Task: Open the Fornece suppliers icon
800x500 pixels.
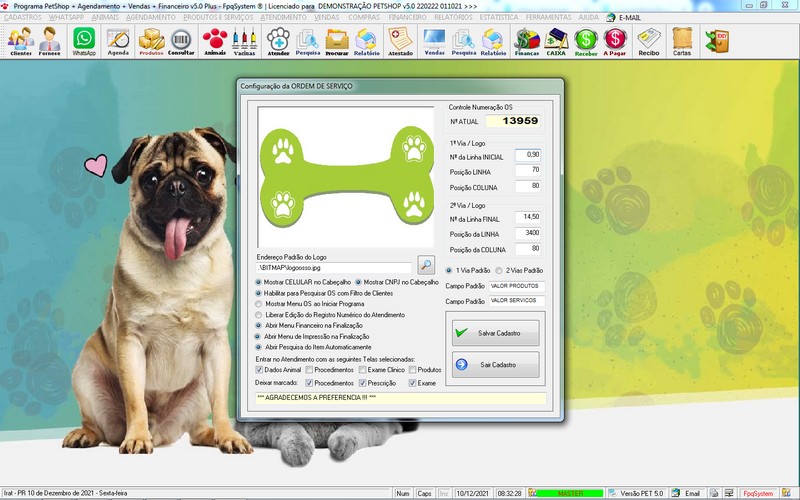Action: point(49,41)
